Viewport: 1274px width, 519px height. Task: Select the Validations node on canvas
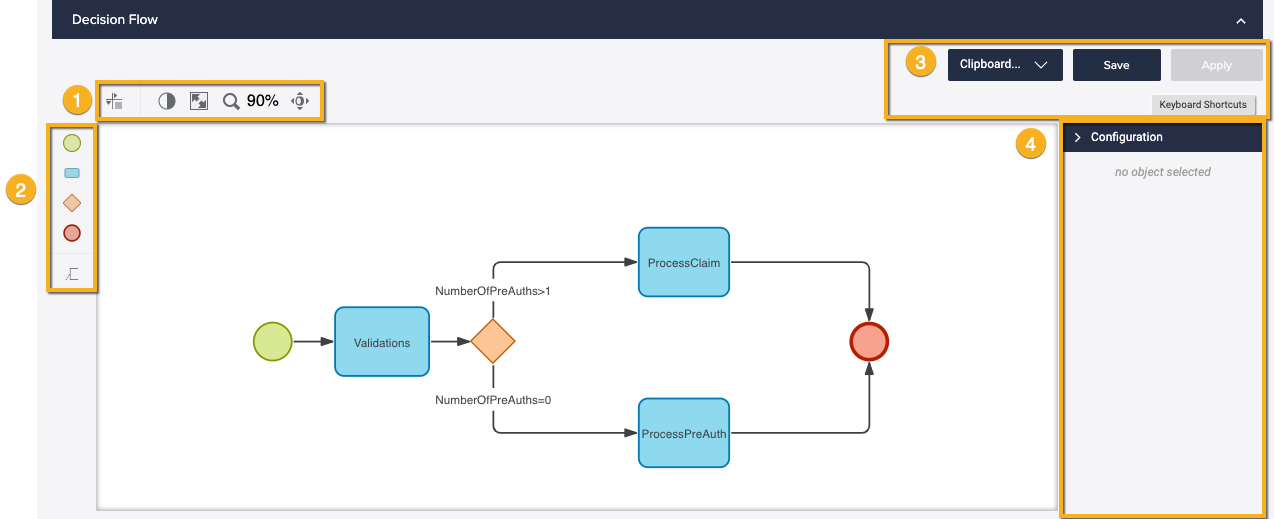point(382,342)
